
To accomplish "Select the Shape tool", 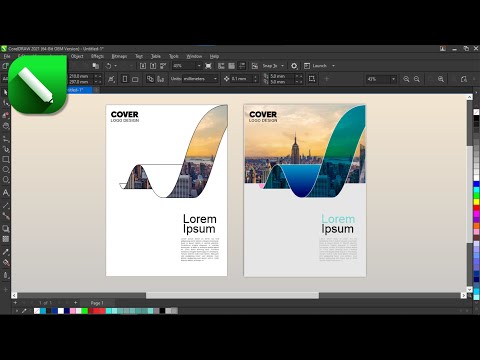I will tap(6, 103).
